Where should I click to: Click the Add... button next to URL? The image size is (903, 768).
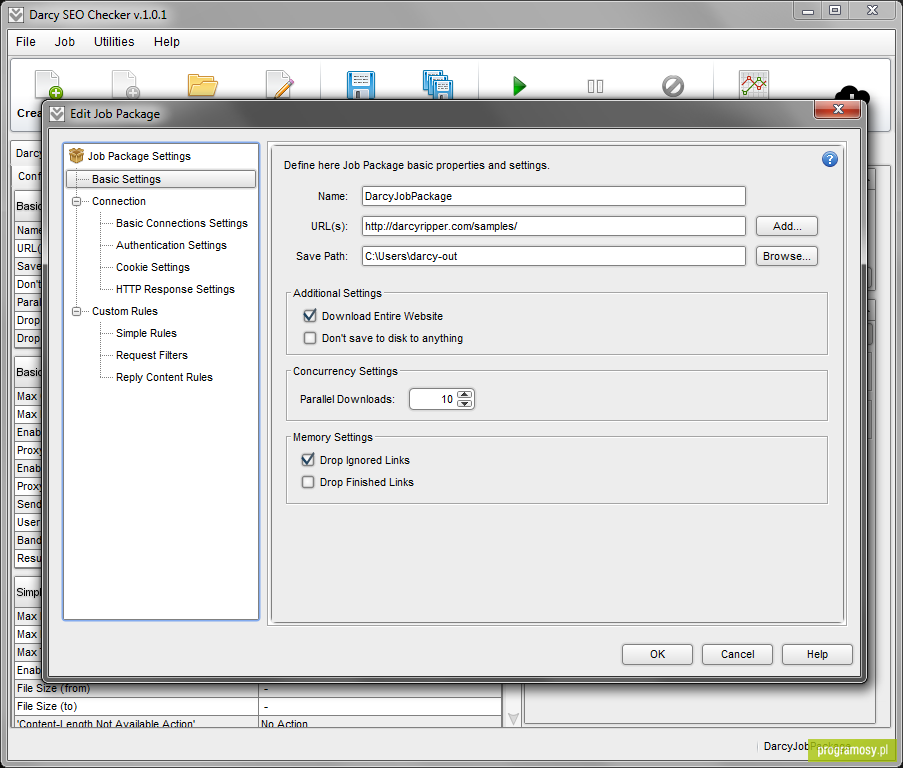pos(786,226)
